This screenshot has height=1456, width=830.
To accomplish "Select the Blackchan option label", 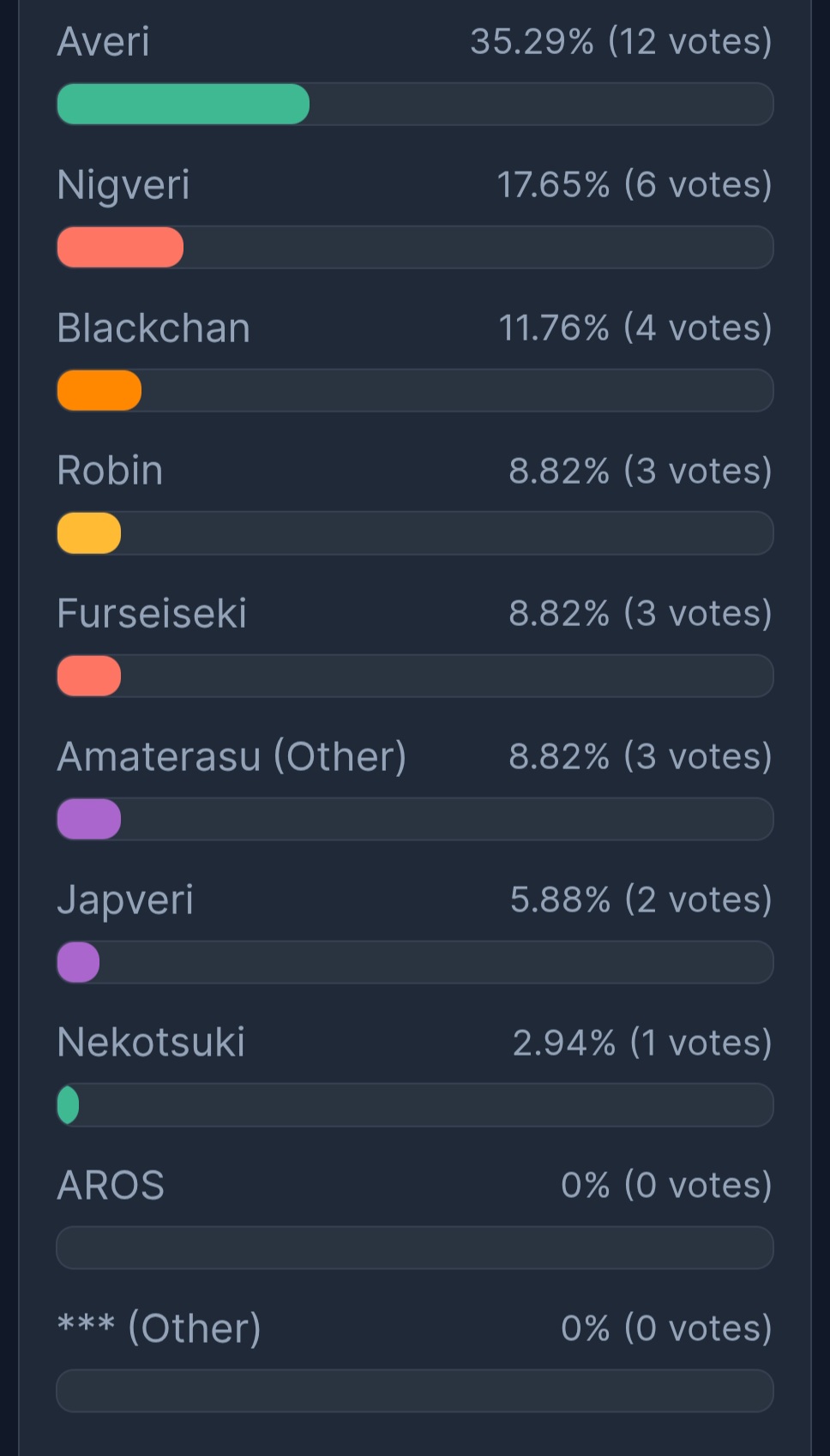I will pos(153,328).
